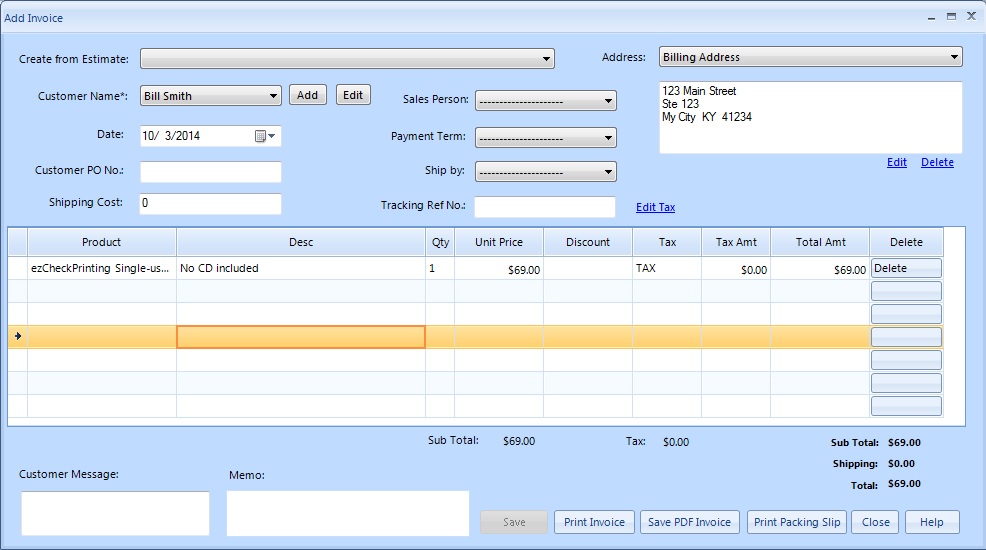Delete the ezCheckPrinting line item row

(x=906, y=268)
